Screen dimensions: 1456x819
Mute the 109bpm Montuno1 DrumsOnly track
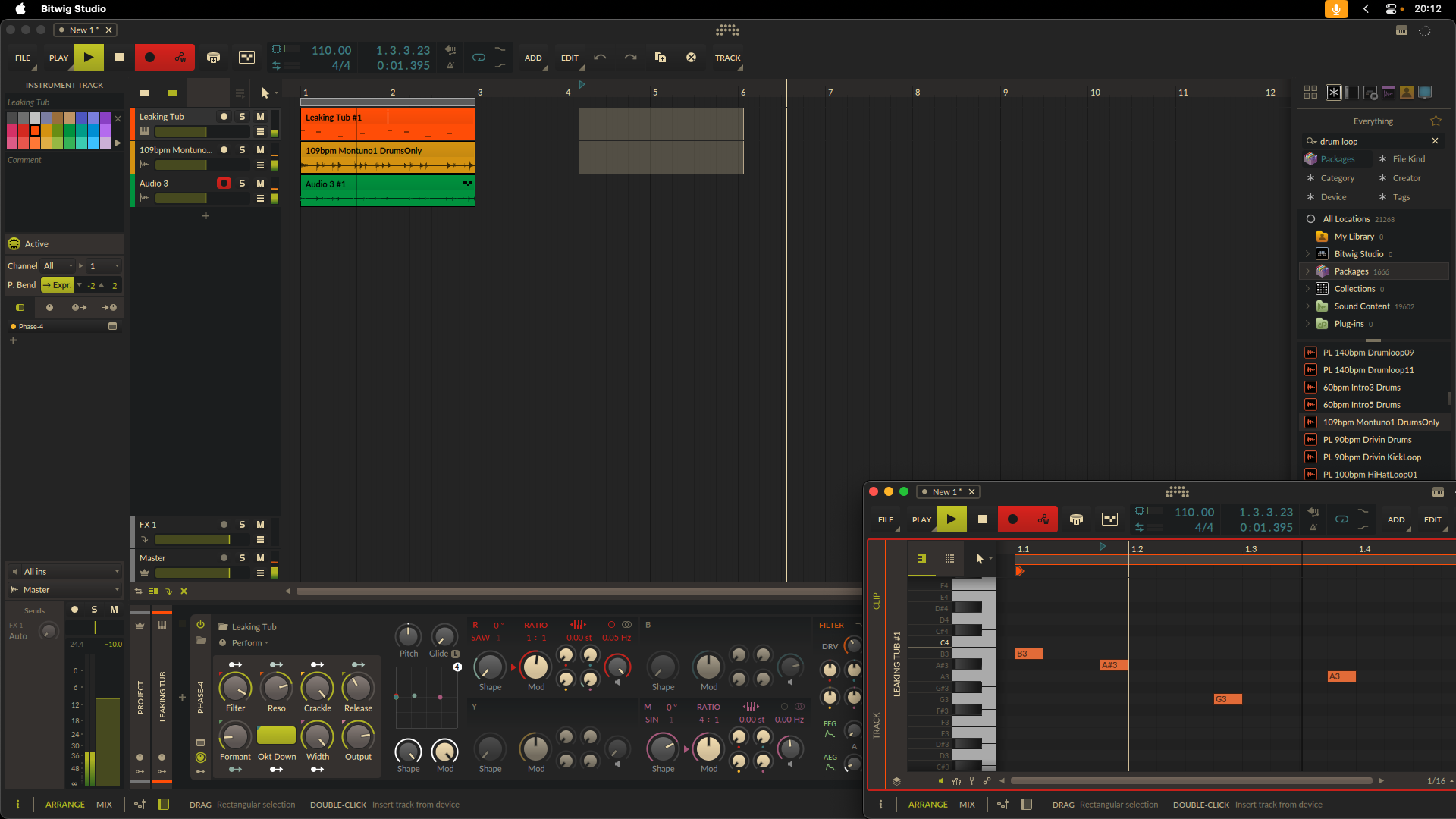[260, 150]
